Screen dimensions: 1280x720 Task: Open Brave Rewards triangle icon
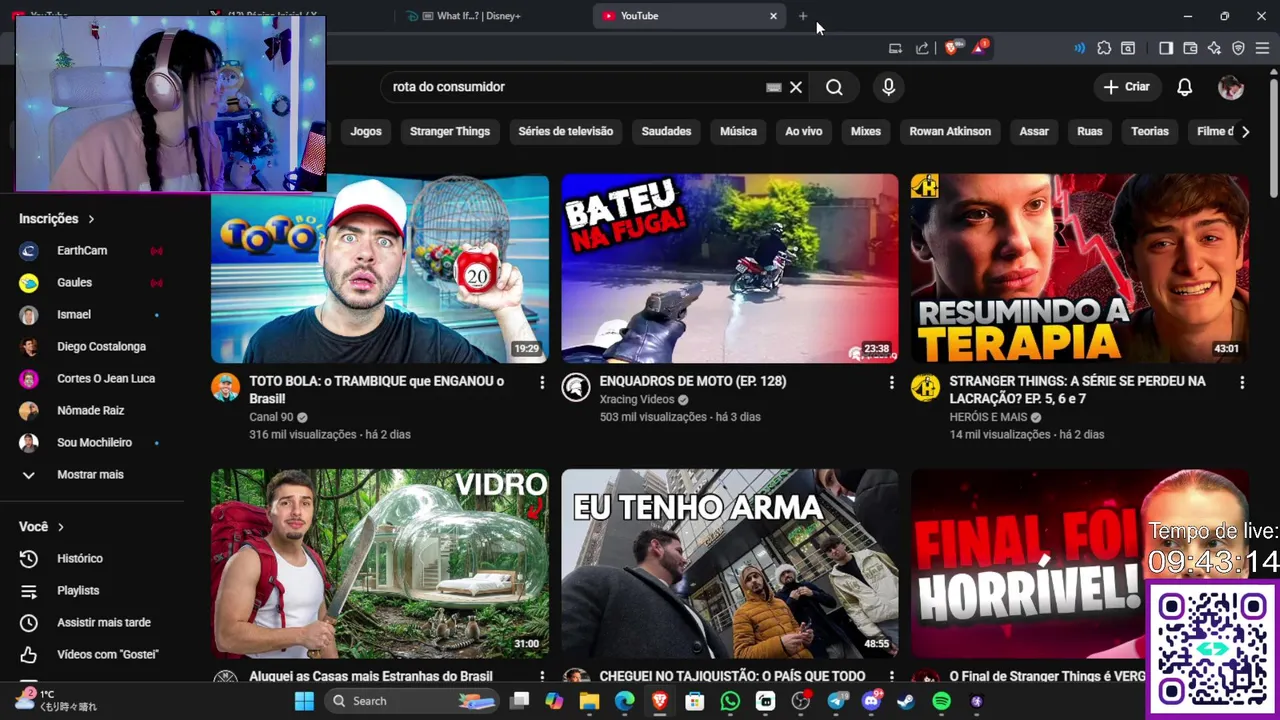(x=979, y=48)
